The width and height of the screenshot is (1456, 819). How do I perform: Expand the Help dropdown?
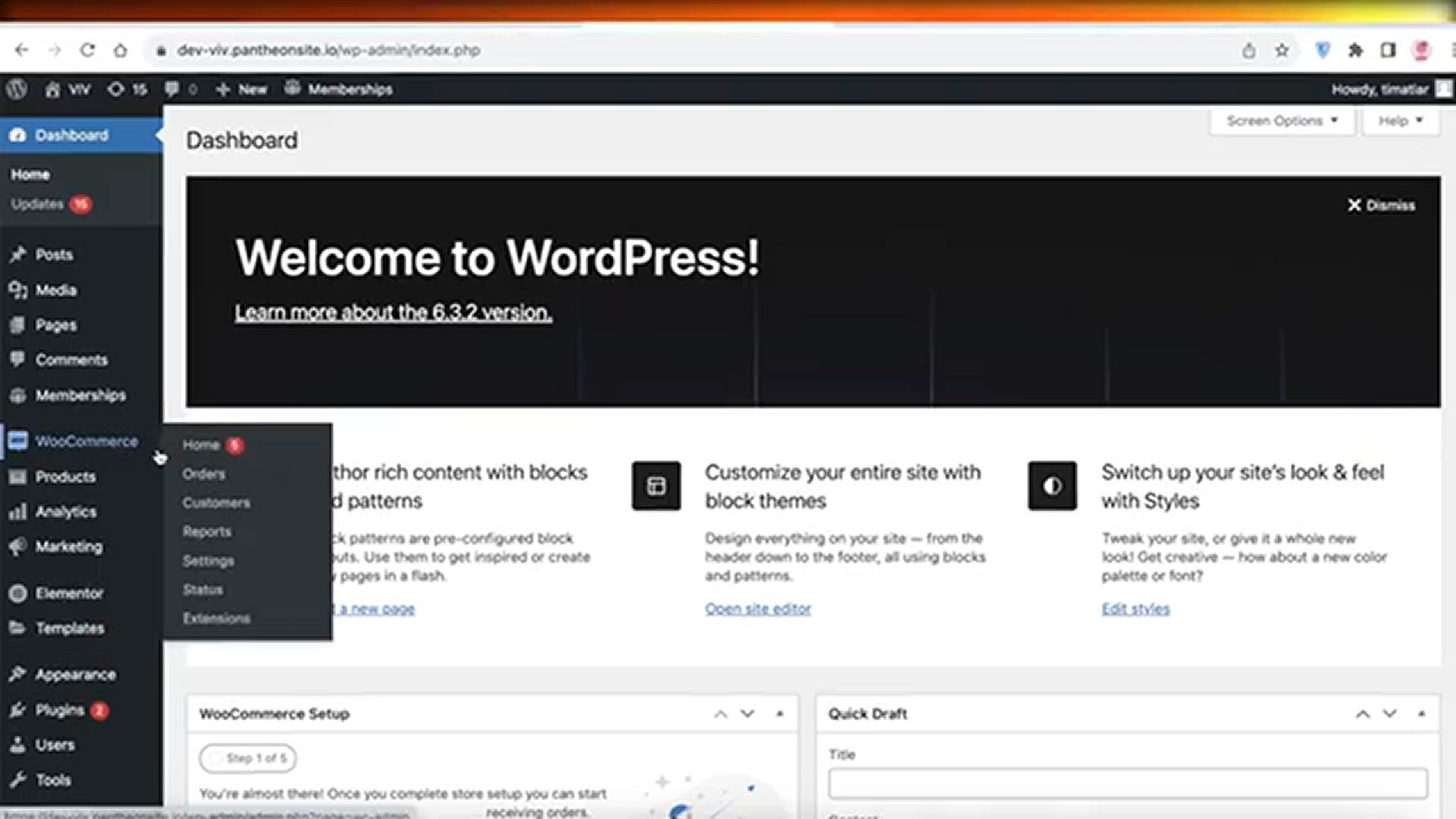coord(1400,121)
